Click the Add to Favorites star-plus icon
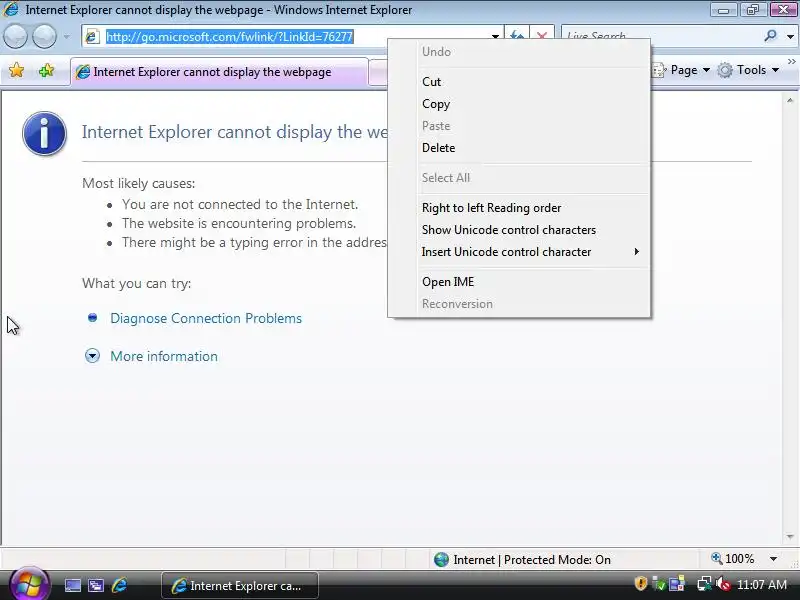 pos(46,70)
